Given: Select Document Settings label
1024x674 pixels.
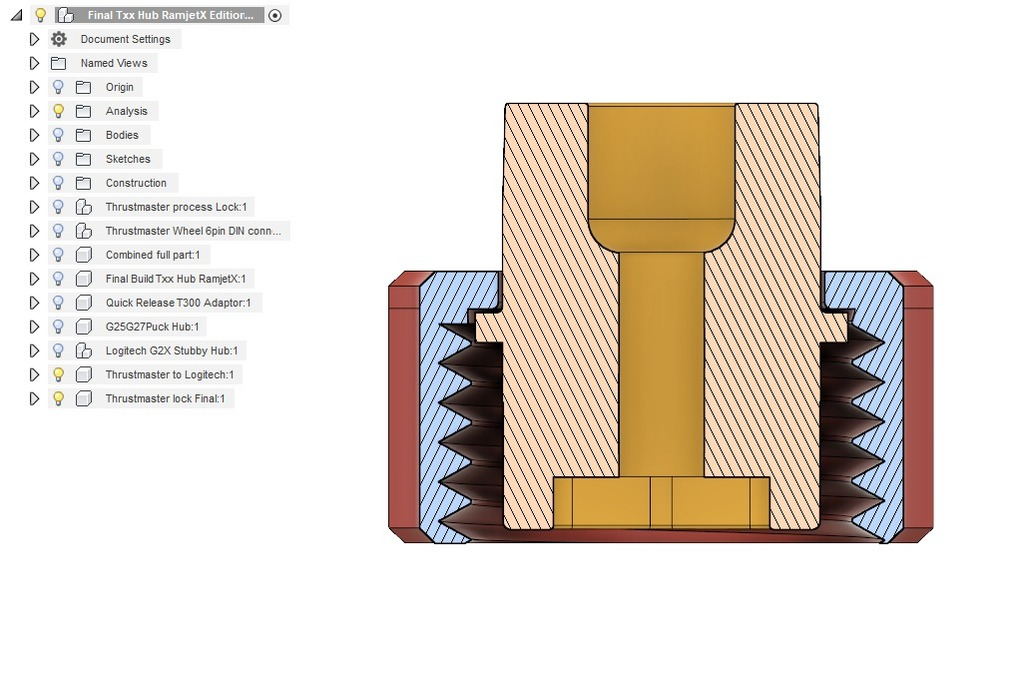Looking at the screenshot, I should click(x=125, y=39).
